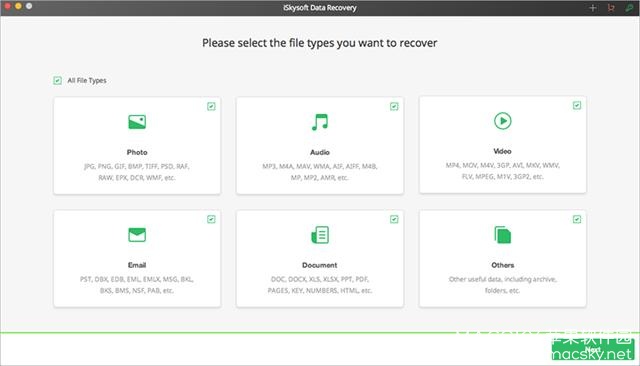
Task: Click the "iSkysoft Data Recovery" window title
Action: coord(320,8)
